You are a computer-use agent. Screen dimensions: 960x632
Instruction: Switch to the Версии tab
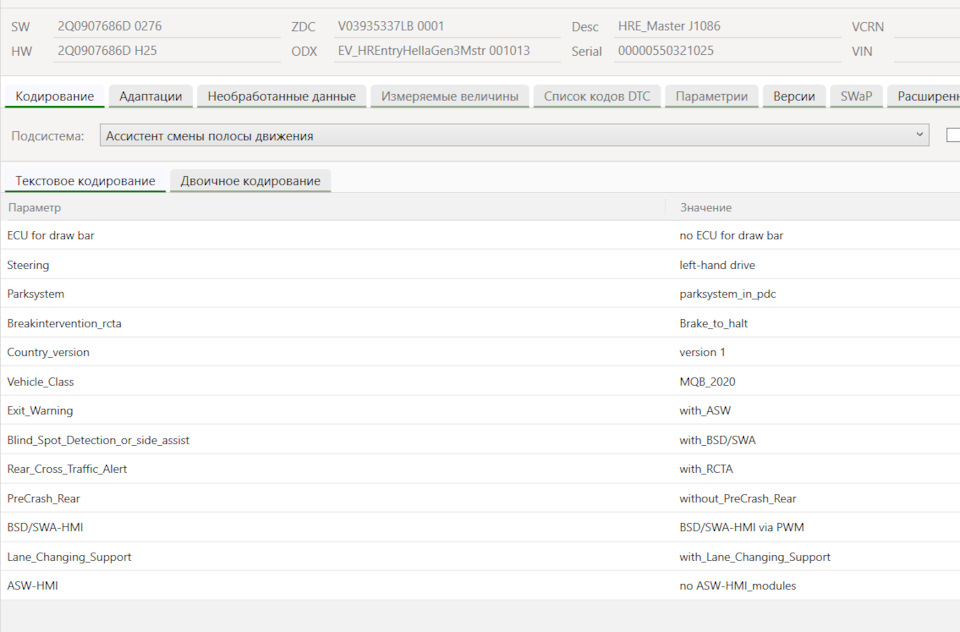(x=794, y=96)
